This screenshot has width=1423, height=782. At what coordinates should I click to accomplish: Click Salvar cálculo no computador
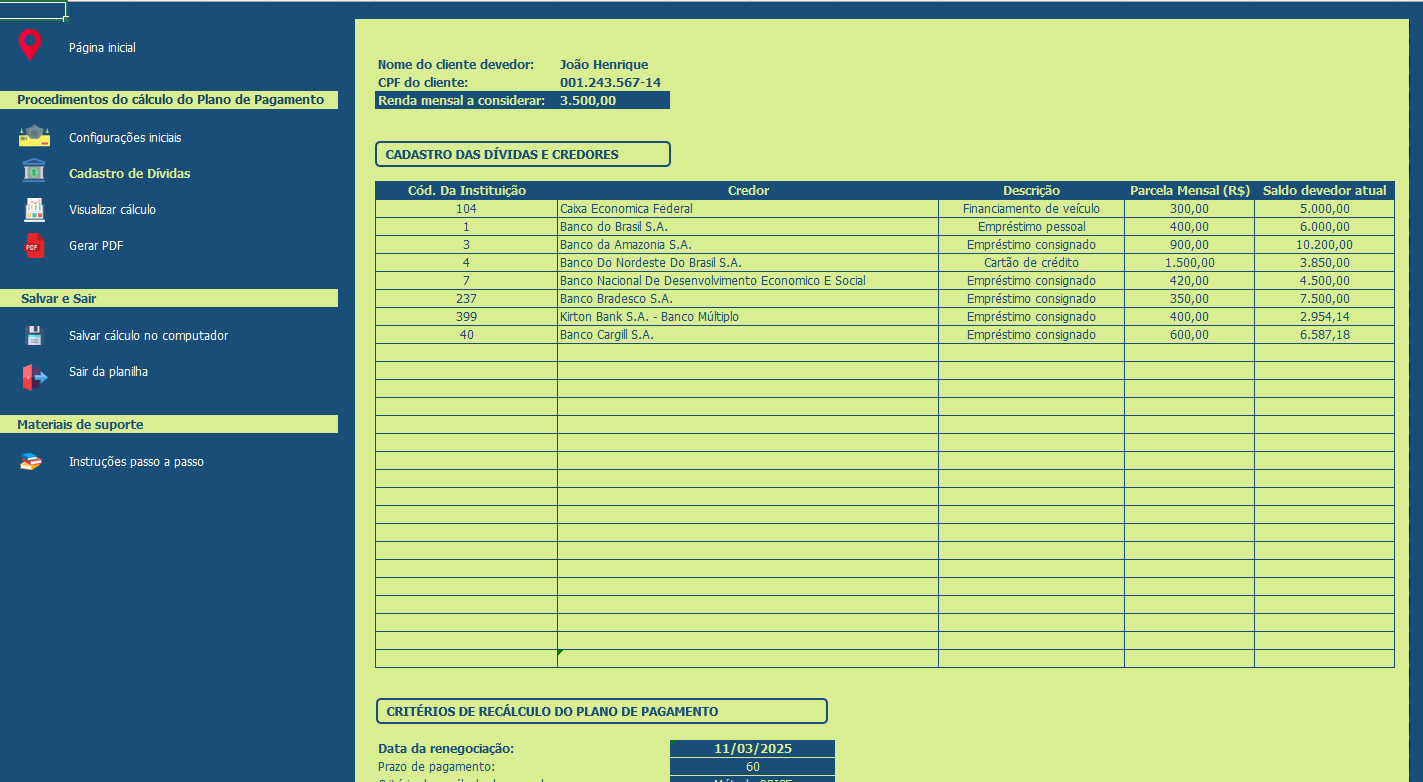tap(148, 336)
